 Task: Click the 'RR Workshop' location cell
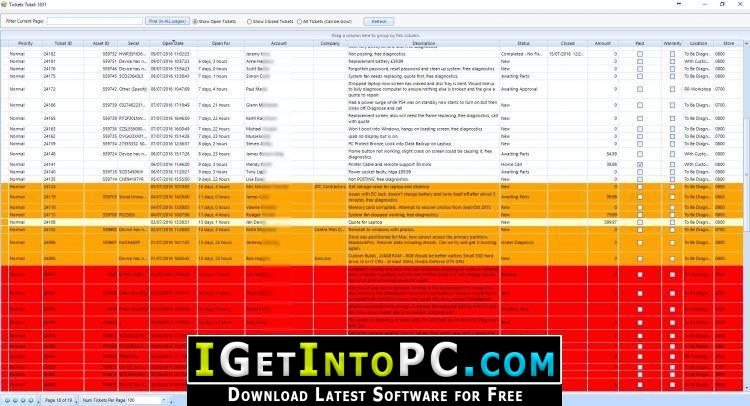(x=698, y=89)
